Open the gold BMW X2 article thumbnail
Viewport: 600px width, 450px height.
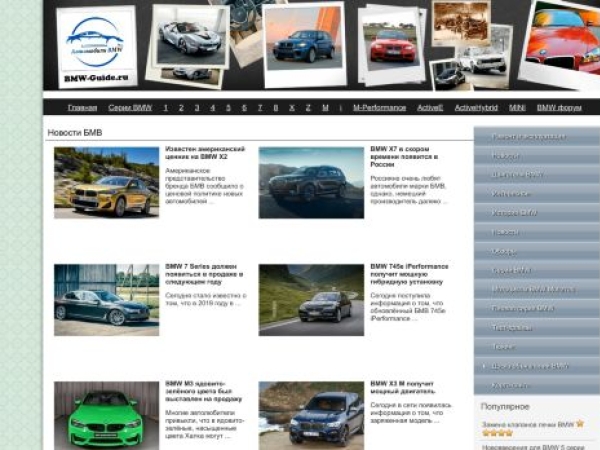pyautogui.click(x=106, y=183)
